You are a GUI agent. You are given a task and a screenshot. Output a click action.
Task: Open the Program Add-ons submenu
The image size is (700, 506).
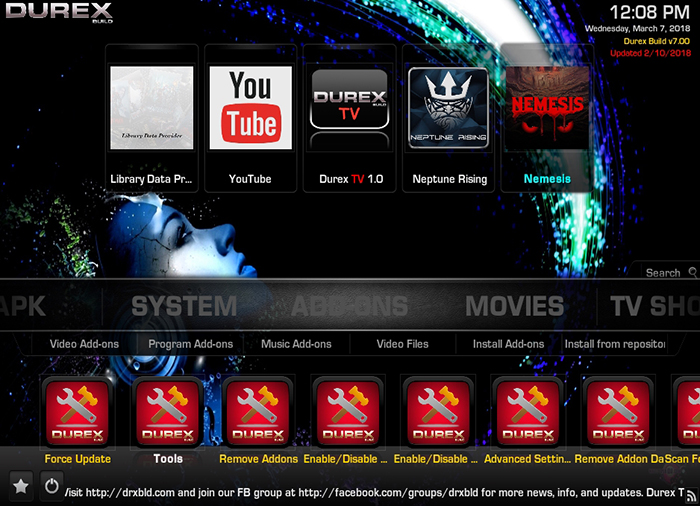click(191, 344)
